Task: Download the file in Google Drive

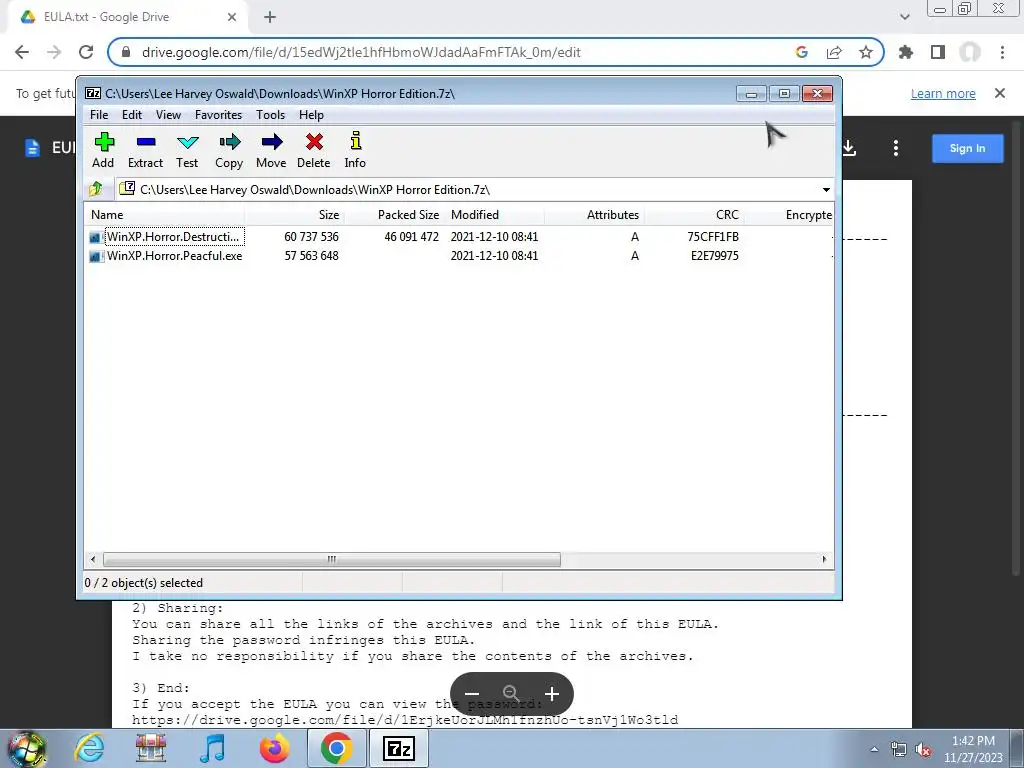Action: pyautogui.click(x=849, y=148)
